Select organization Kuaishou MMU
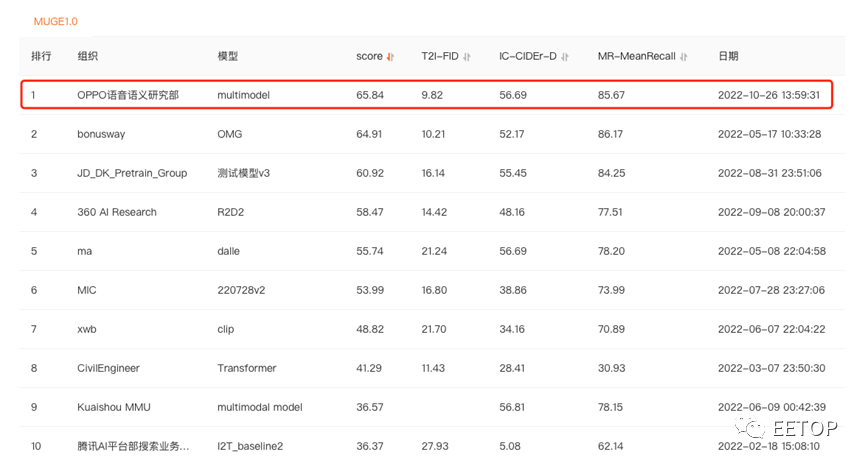 (x=114, y=407)
